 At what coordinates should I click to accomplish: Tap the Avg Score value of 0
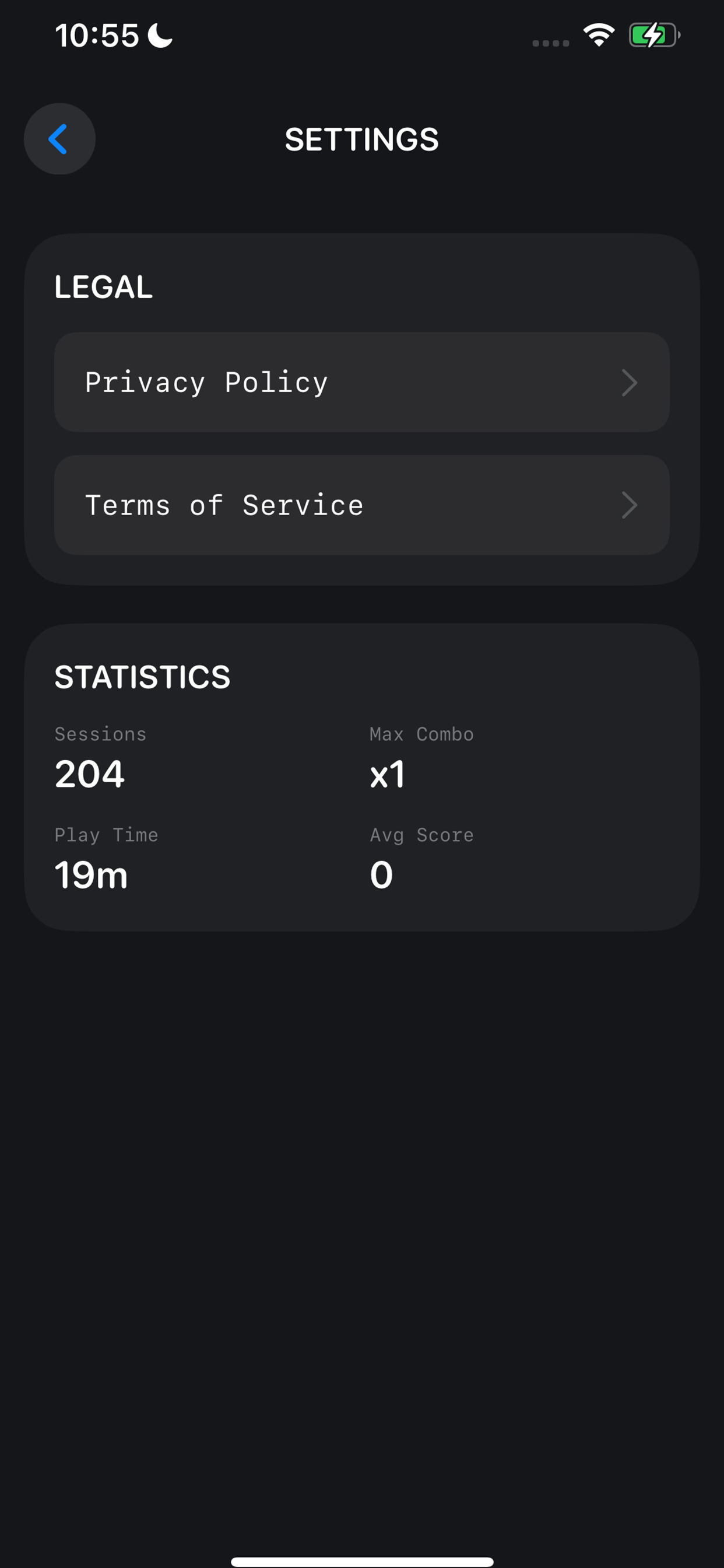click(x=381, y=876)
